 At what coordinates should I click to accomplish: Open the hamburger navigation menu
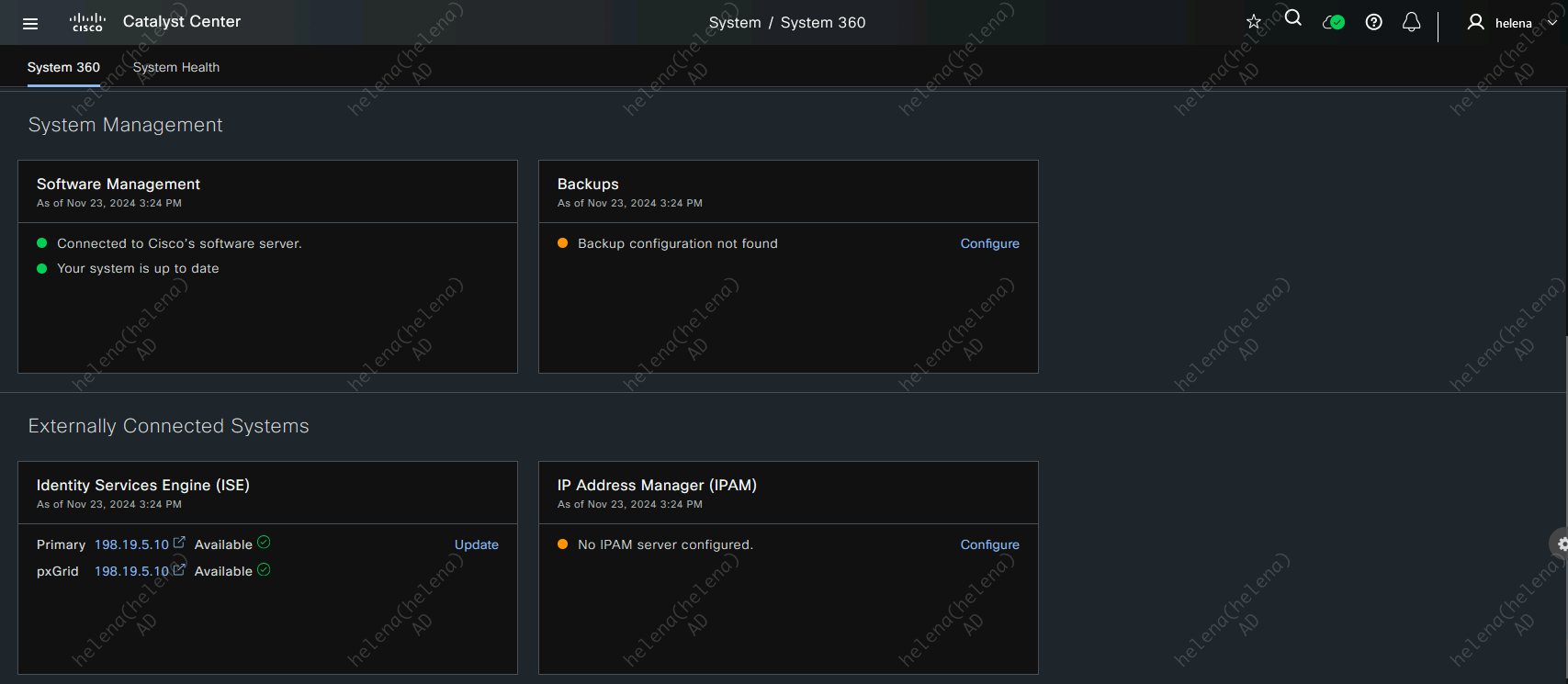point(30,23)
